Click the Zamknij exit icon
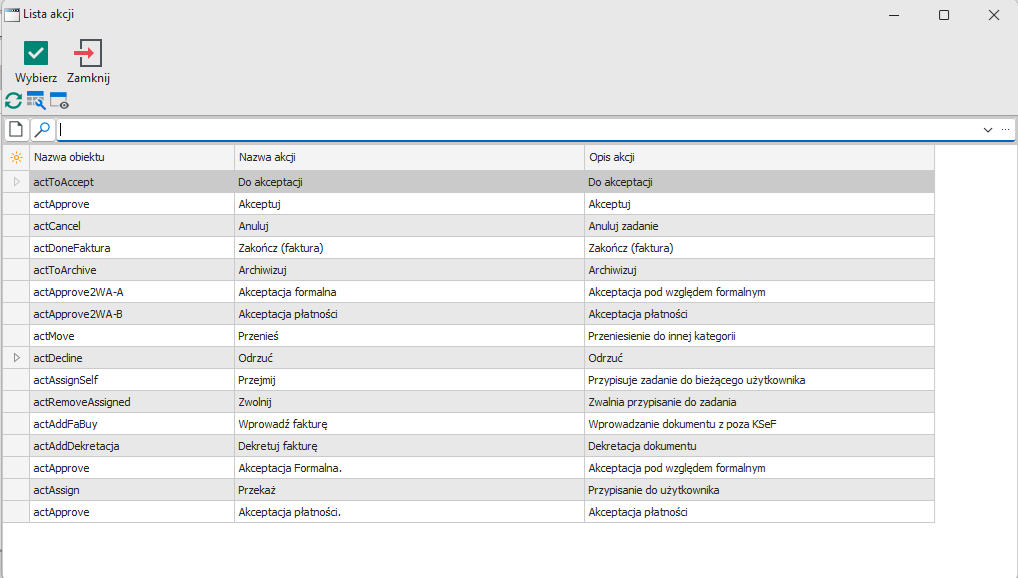 (88, 53)
